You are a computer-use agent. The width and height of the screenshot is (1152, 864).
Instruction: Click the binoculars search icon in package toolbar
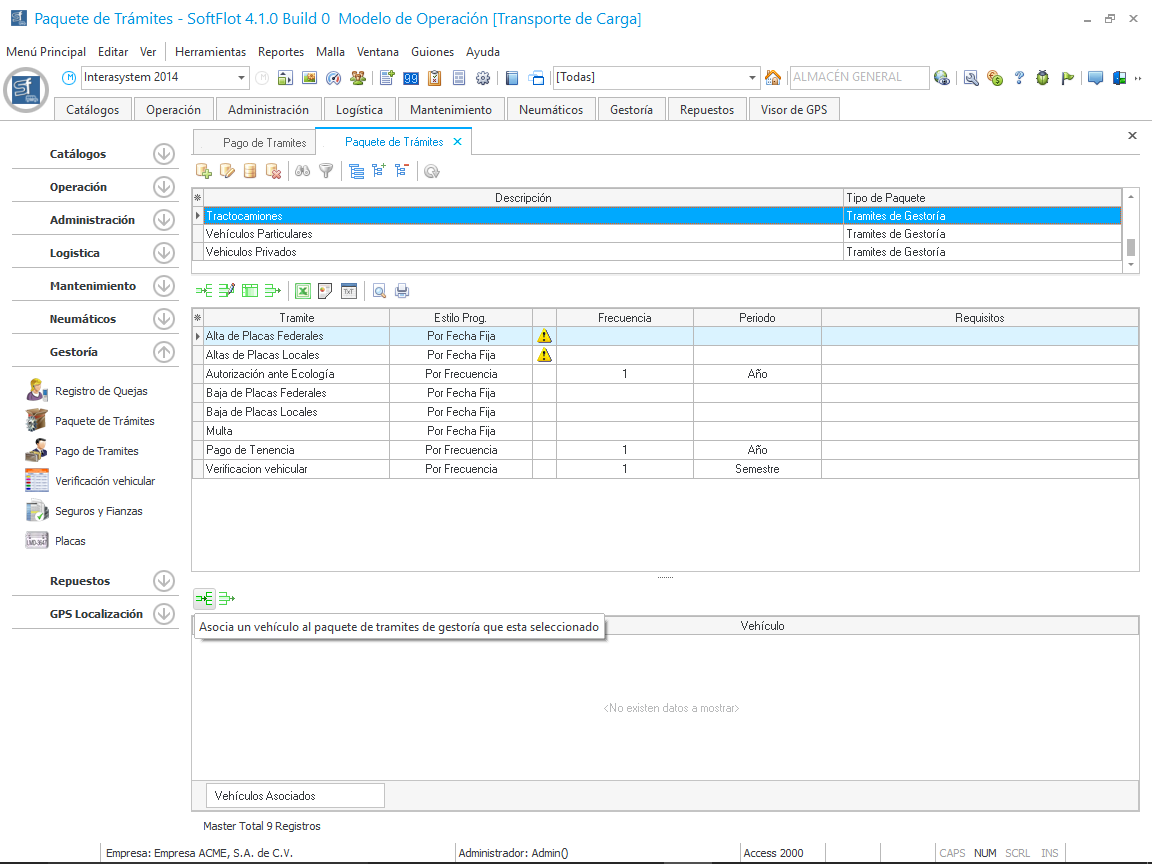pyautogui.click(x=302, y=171)
